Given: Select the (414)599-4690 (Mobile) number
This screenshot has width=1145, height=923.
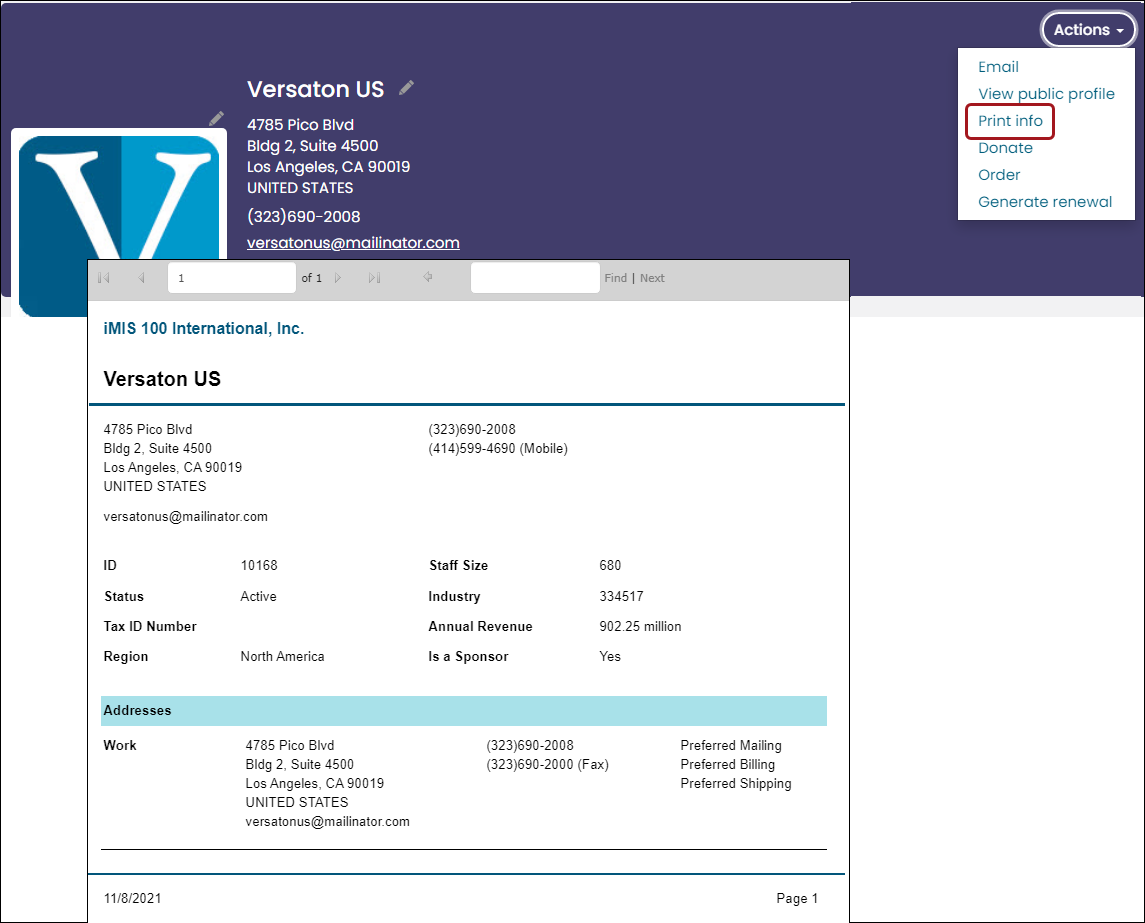Looking at the screenshot, I should [x=498, y=448].
